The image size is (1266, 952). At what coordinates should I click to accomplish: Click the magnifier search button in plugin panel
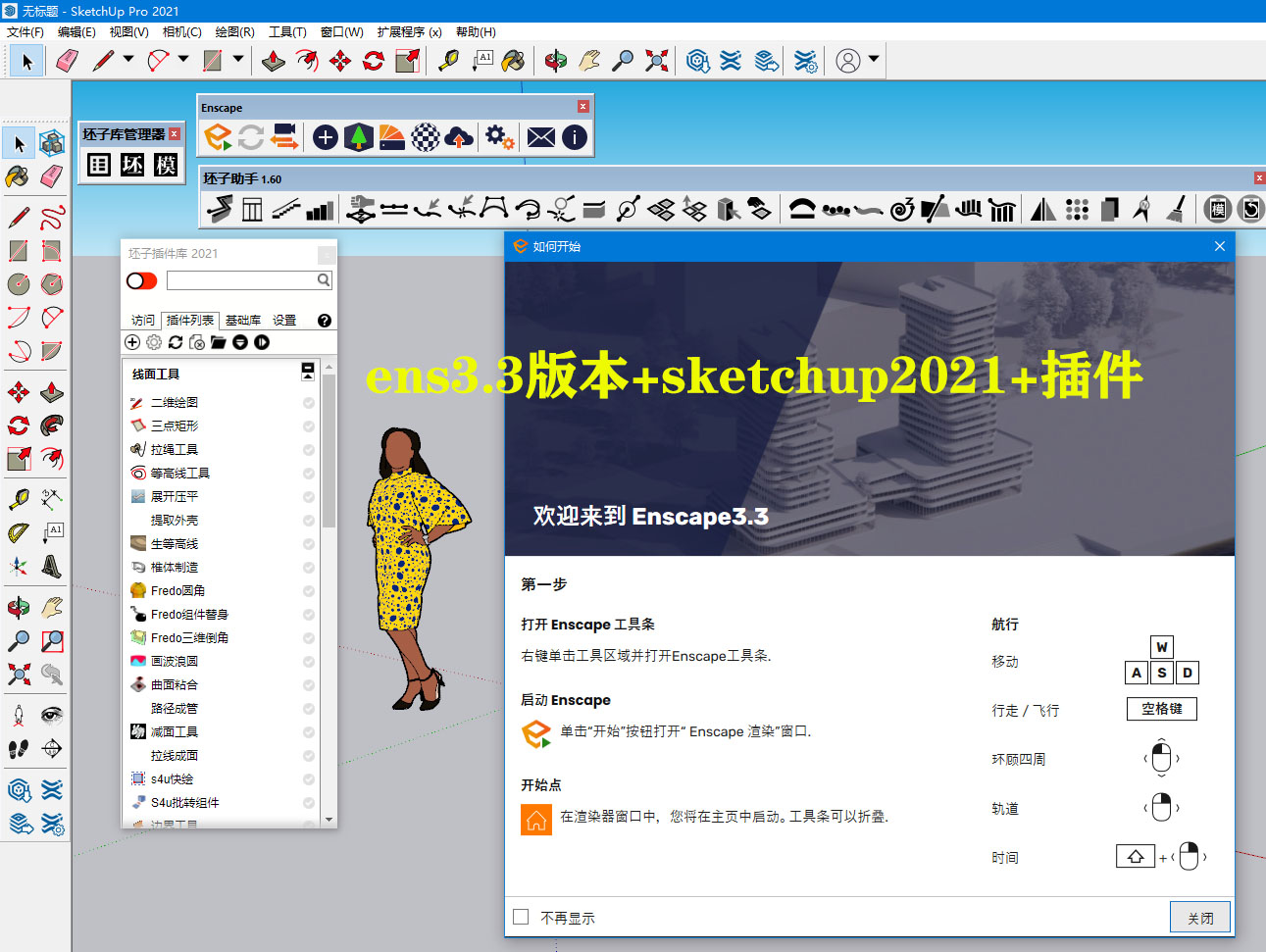(x=324, y=280)
